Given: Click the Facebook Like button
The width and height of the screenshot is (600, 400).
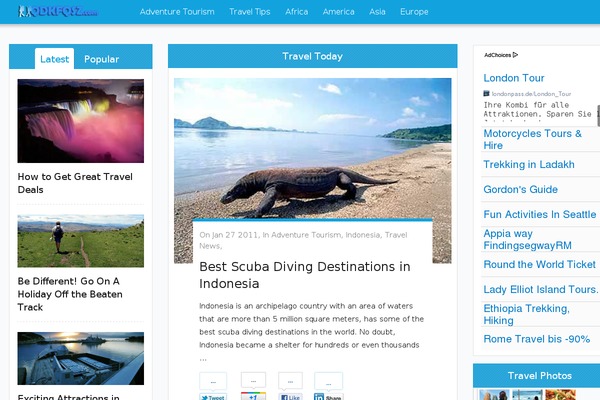Looking at the screenshot, I should pyautogui.click(x=290, y=397).
